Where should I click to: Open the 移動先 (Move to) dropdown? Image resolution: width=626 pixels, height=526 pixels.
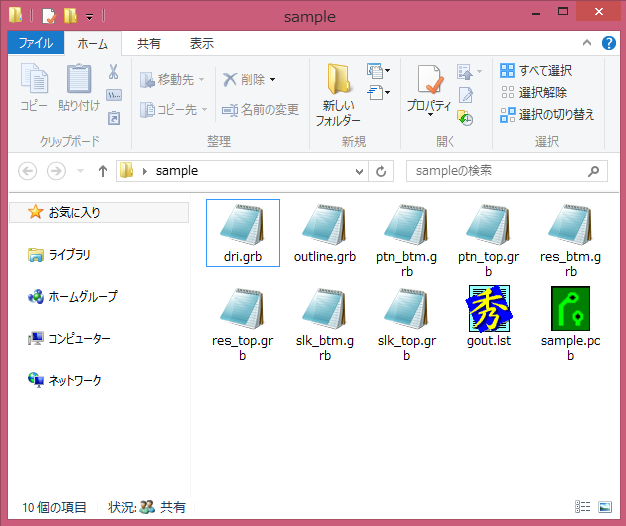(x=173, y=79)
